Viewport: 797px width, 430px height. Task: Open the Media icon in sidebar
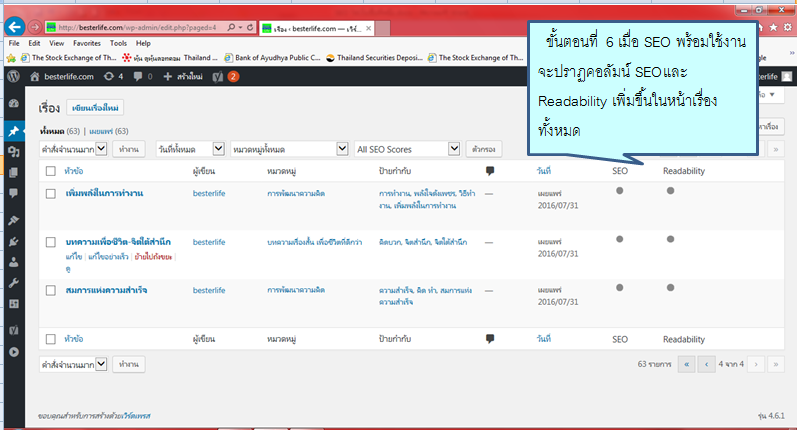click(x=14, y=151)
